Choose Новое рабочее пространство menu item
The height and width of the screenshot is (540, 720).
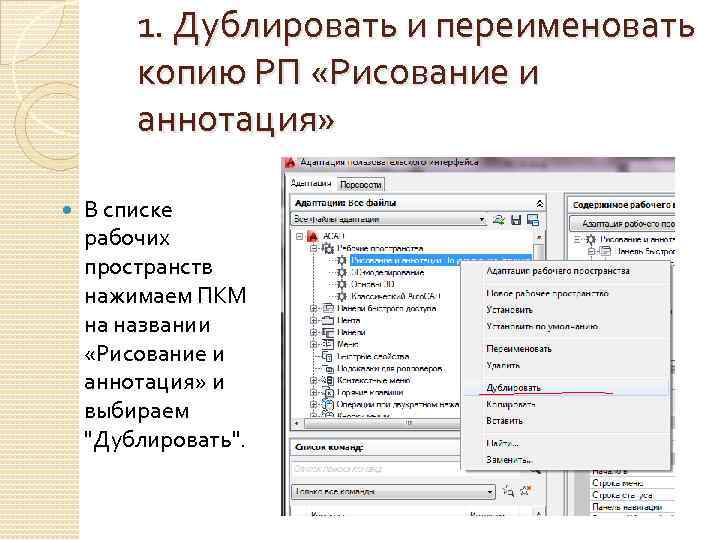coord(547,293)
